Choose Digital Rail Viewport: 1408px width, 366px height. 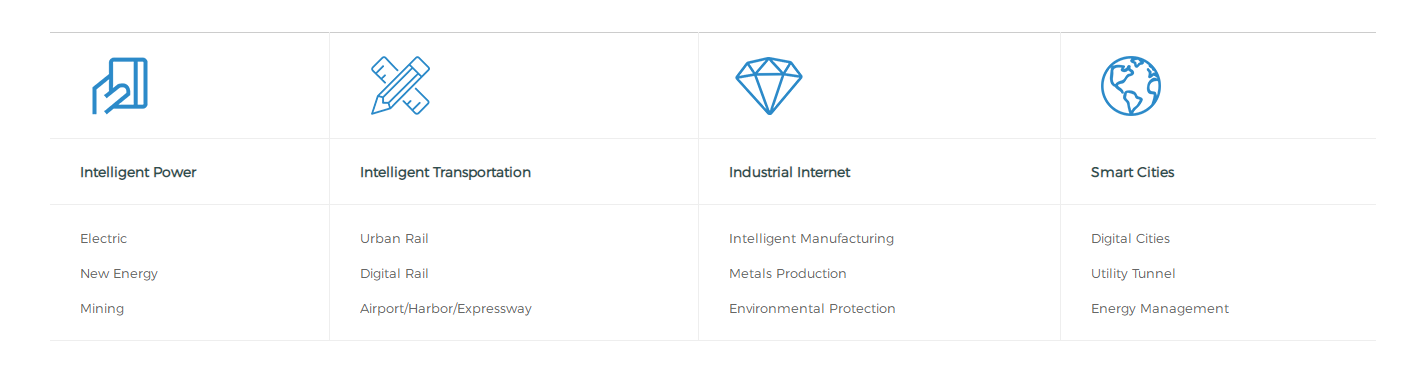[x=394, y=274]
